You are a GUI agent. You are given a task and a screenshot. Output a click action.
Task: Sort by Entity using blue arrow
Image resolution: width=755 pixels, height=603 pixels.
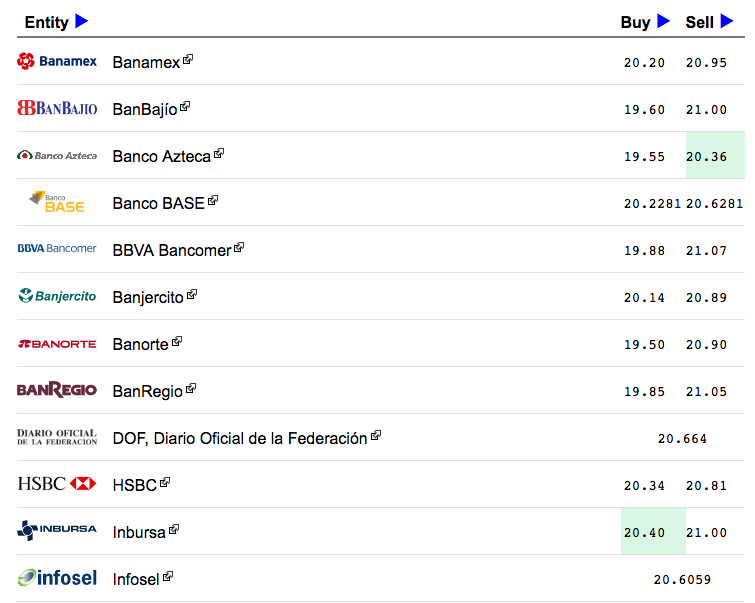pos(82,21)
